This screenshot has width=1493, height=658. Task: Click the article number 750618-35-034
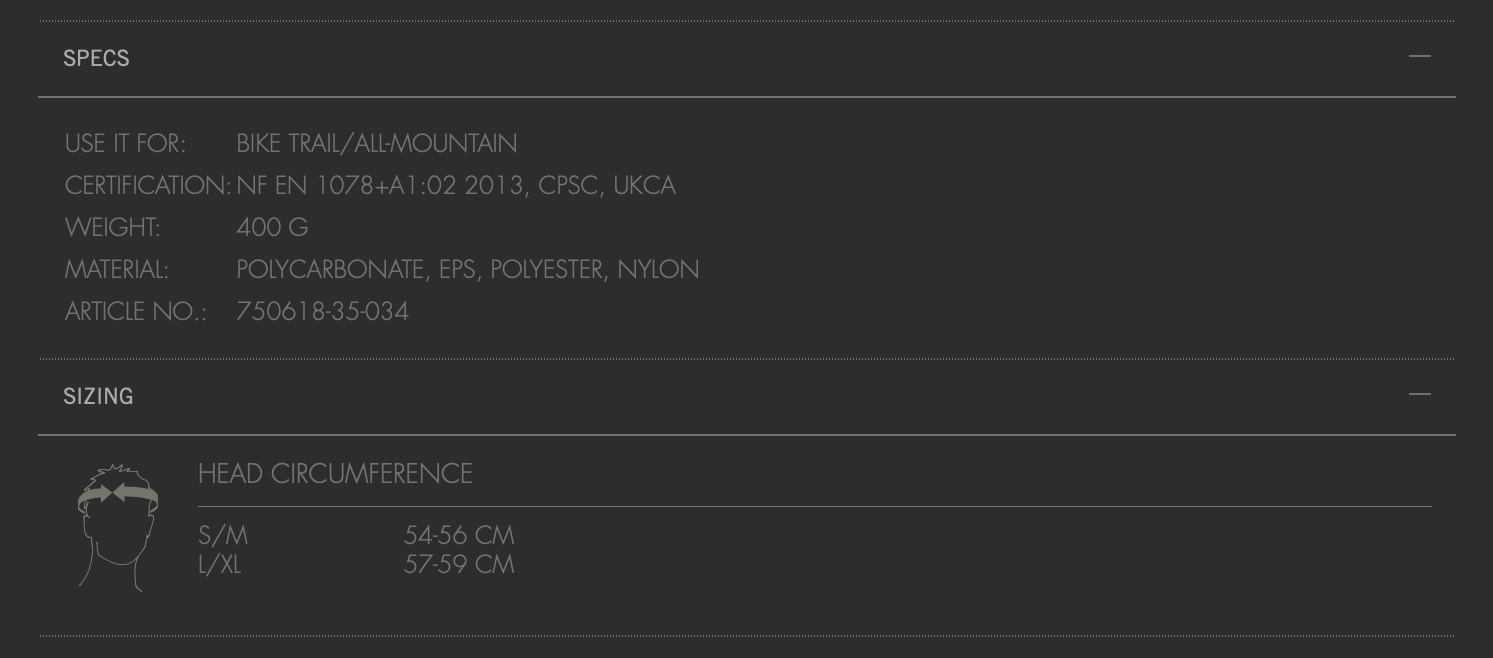[x=322, y=311]
